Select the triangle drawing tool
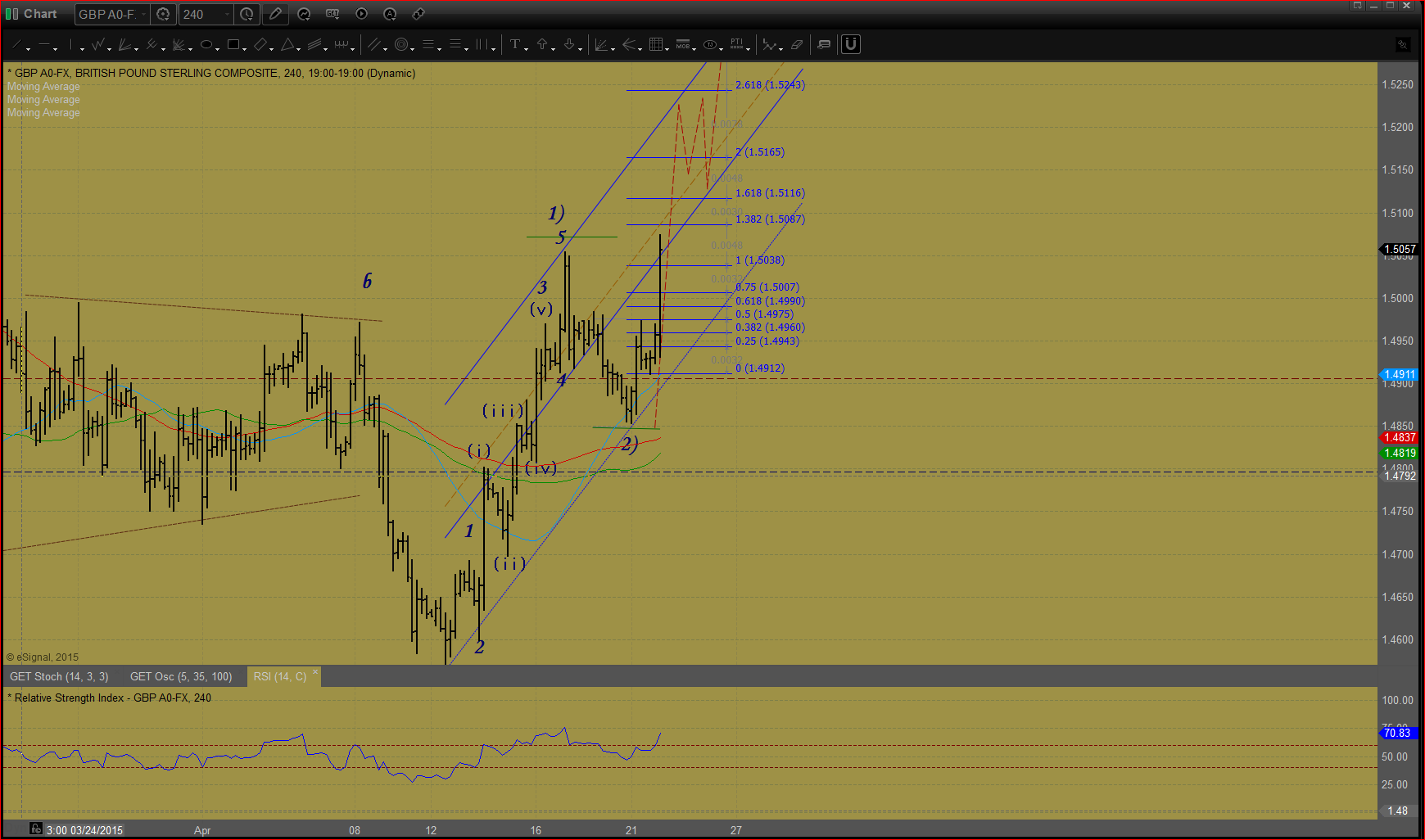Image resolution: width=1425 pixels, height=840 pixels. point(287,44)
